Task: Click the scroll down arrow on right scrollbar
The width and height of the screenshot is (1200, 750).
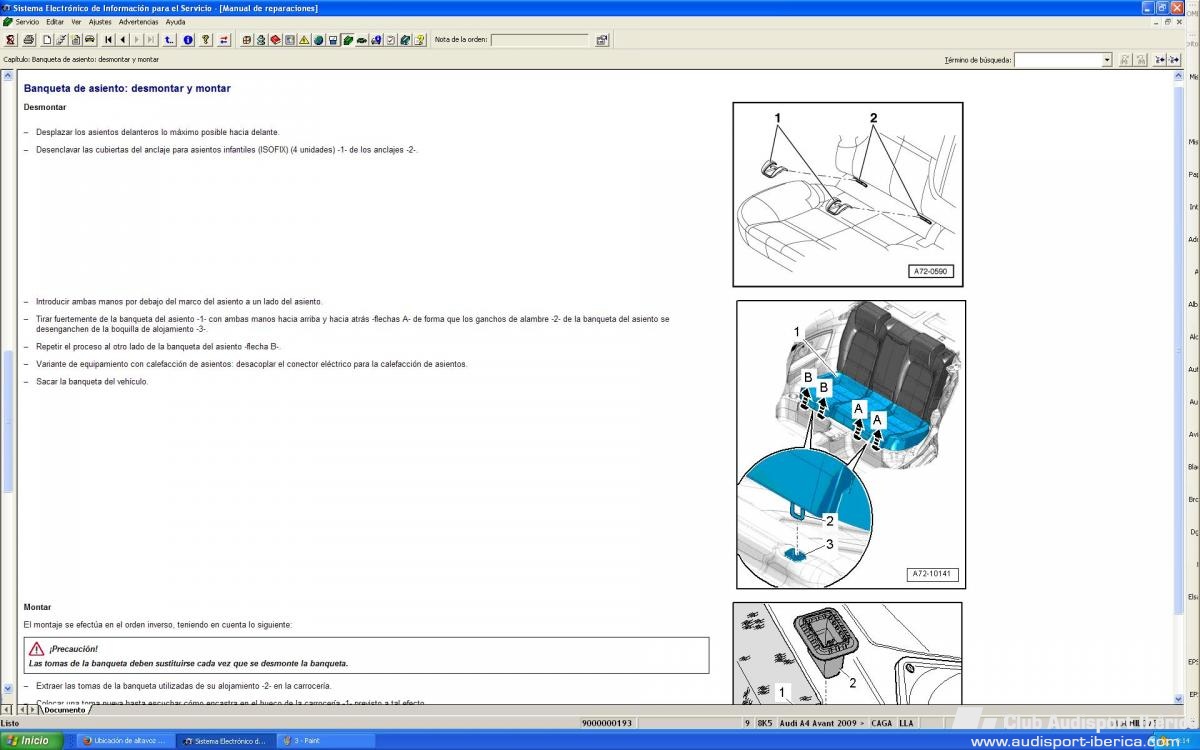Action: point(1180,698)
